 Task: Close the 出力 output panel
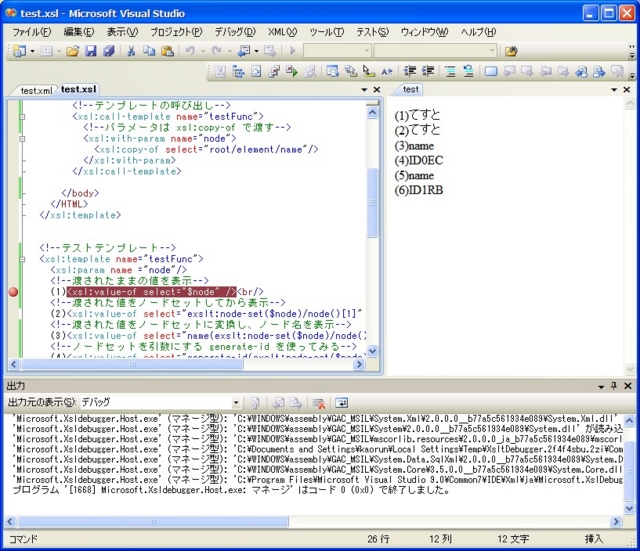[628, 386]
